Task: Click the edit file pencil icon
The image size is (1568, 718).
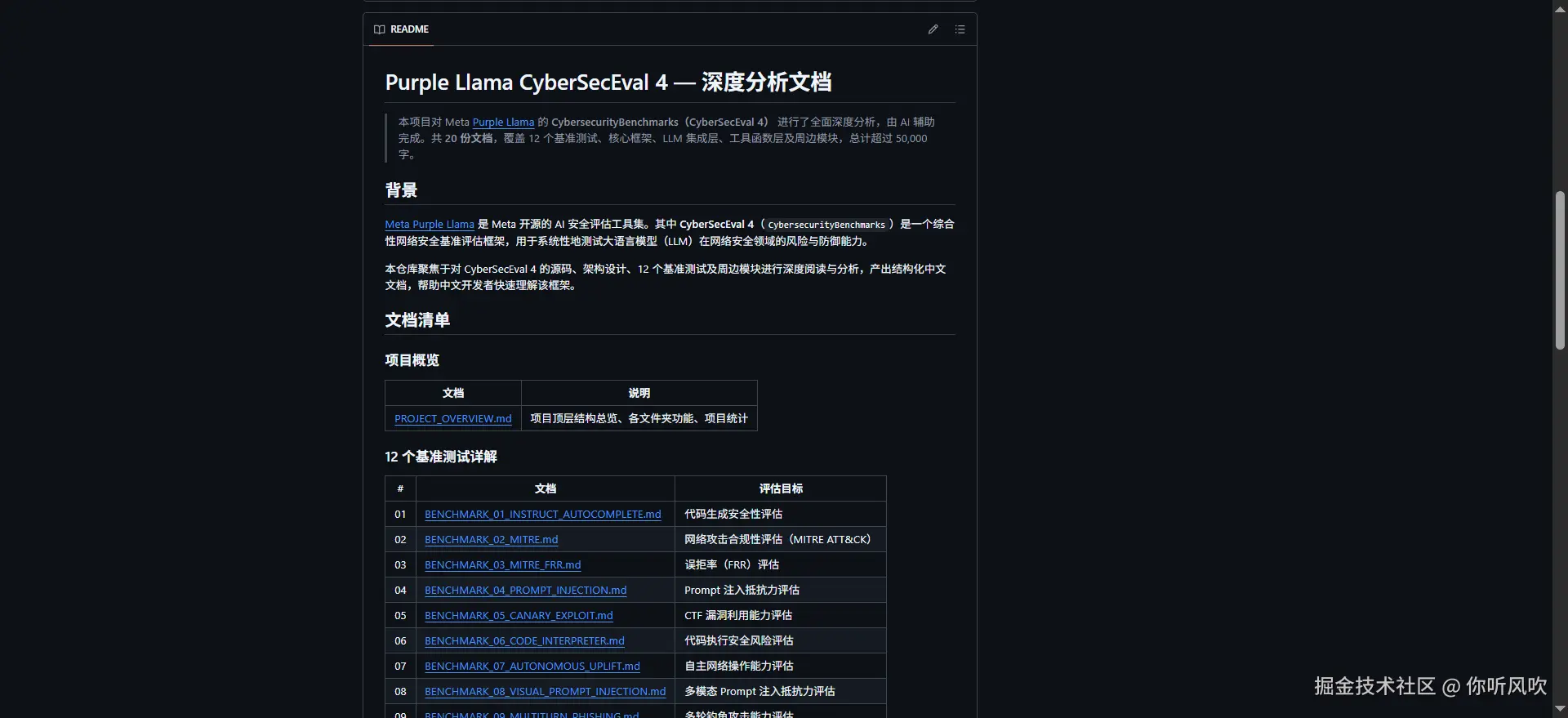Action: point(933,29)
